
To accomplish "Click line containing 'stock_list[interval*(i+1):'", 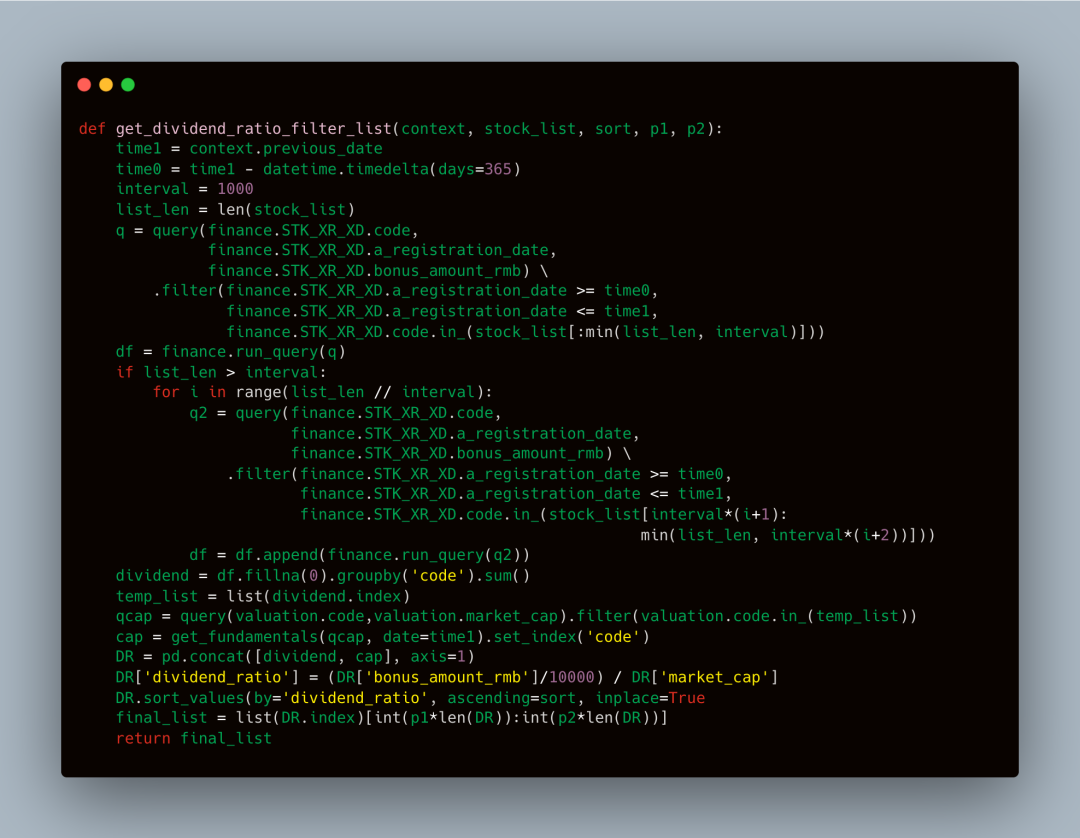I will [x=543, y=514].
